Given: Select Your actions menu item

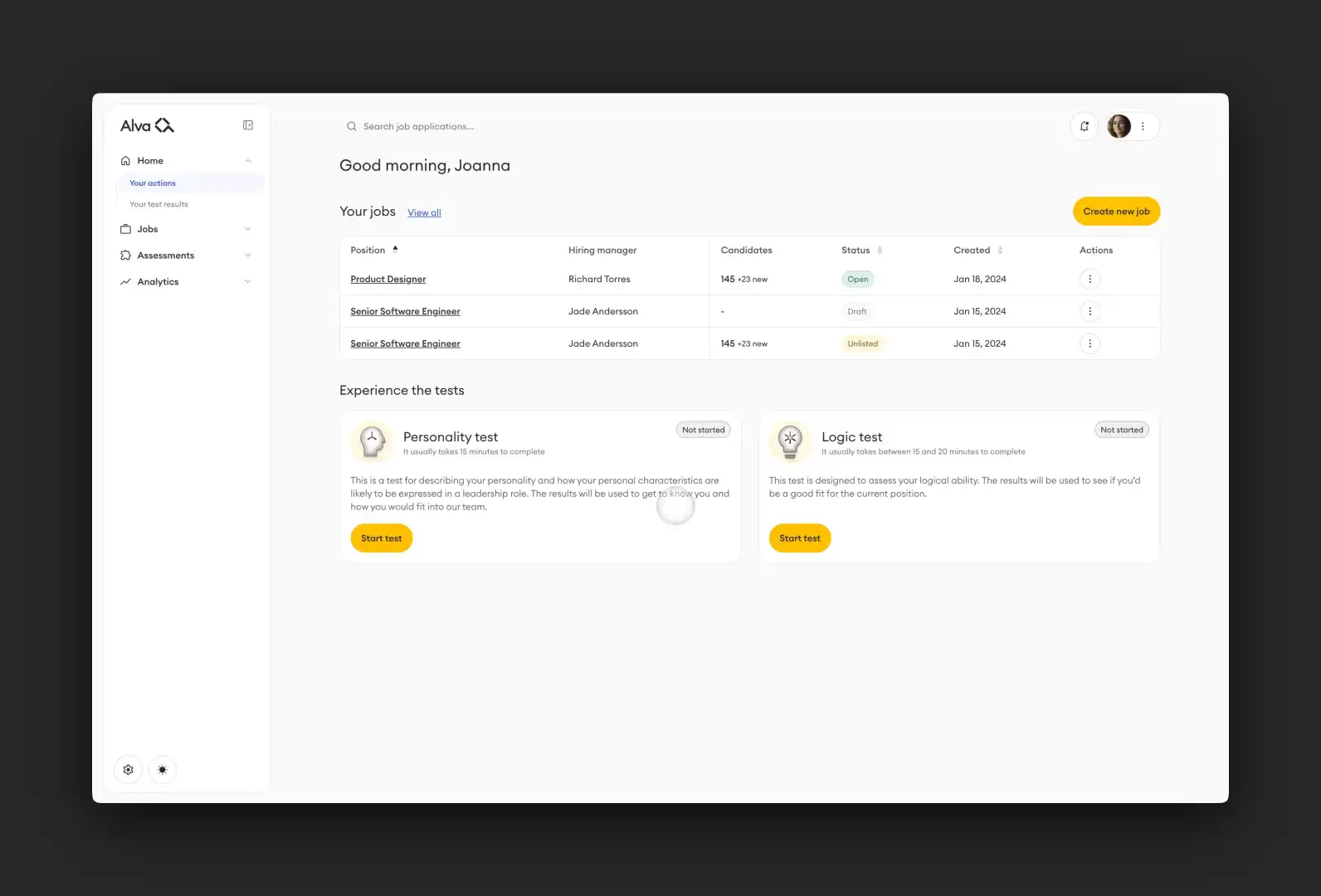Looking at the screenshot, I should click(153, 183).
